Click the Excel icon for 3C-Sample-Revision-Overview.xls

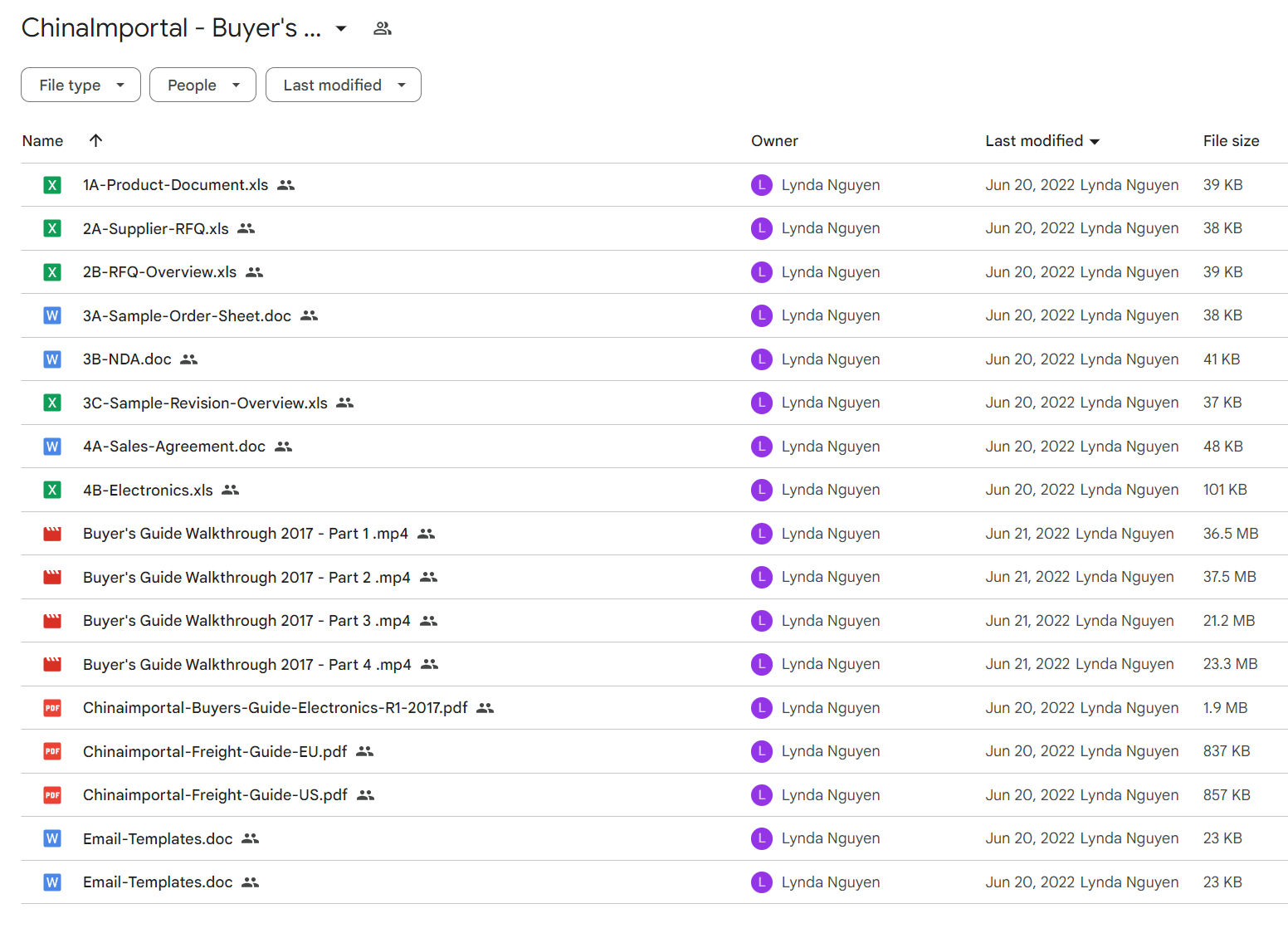point(52,403)
